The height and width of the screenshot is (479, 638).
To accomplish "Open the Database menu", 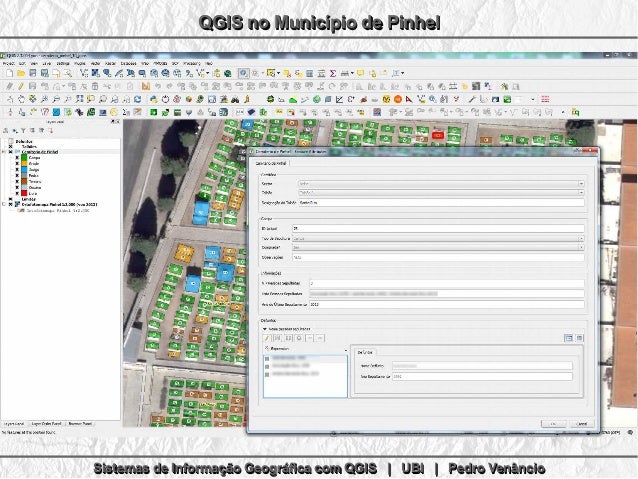I will 128,63.
